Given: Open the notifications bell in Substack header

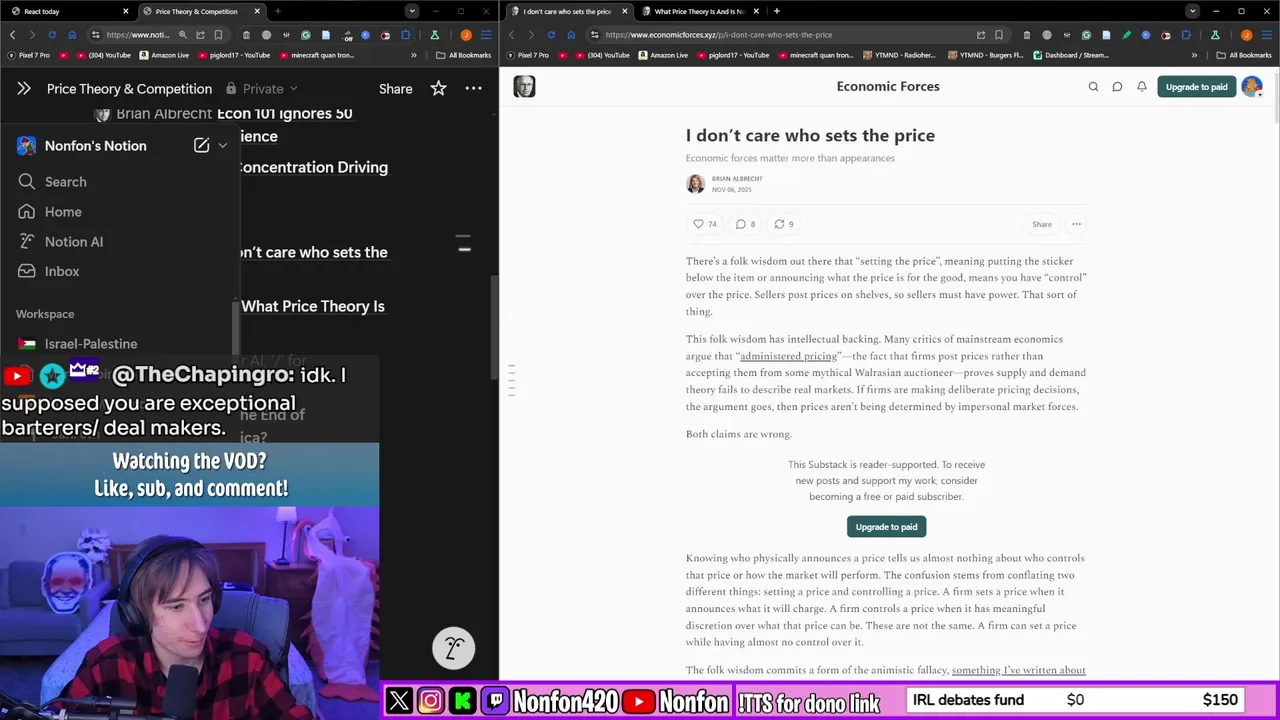Looking at the screenshot, I should coord(1141,87).
